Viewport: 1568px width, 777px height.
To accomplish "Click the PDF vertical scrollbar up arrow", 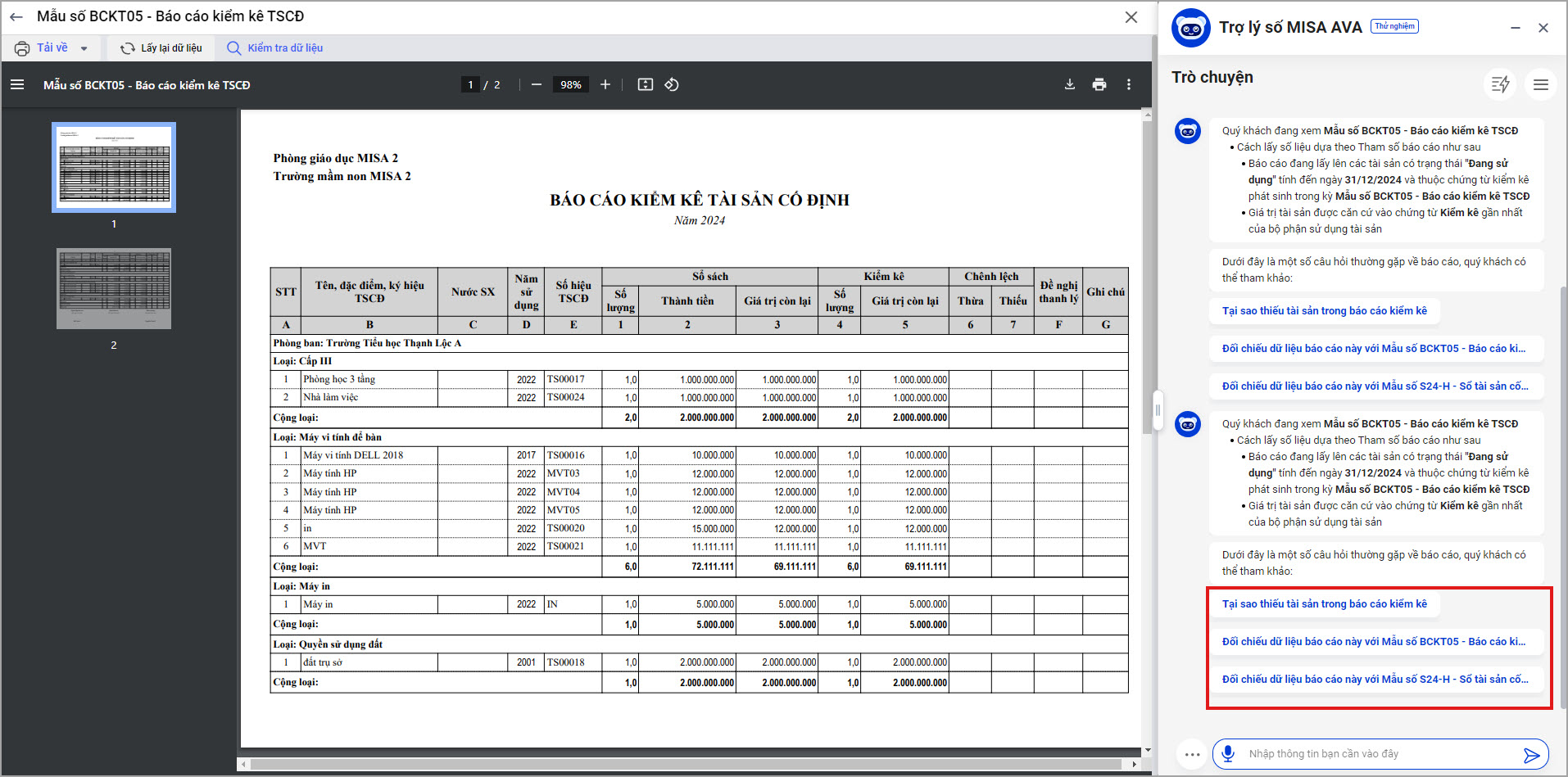I will coord(1147,114).
